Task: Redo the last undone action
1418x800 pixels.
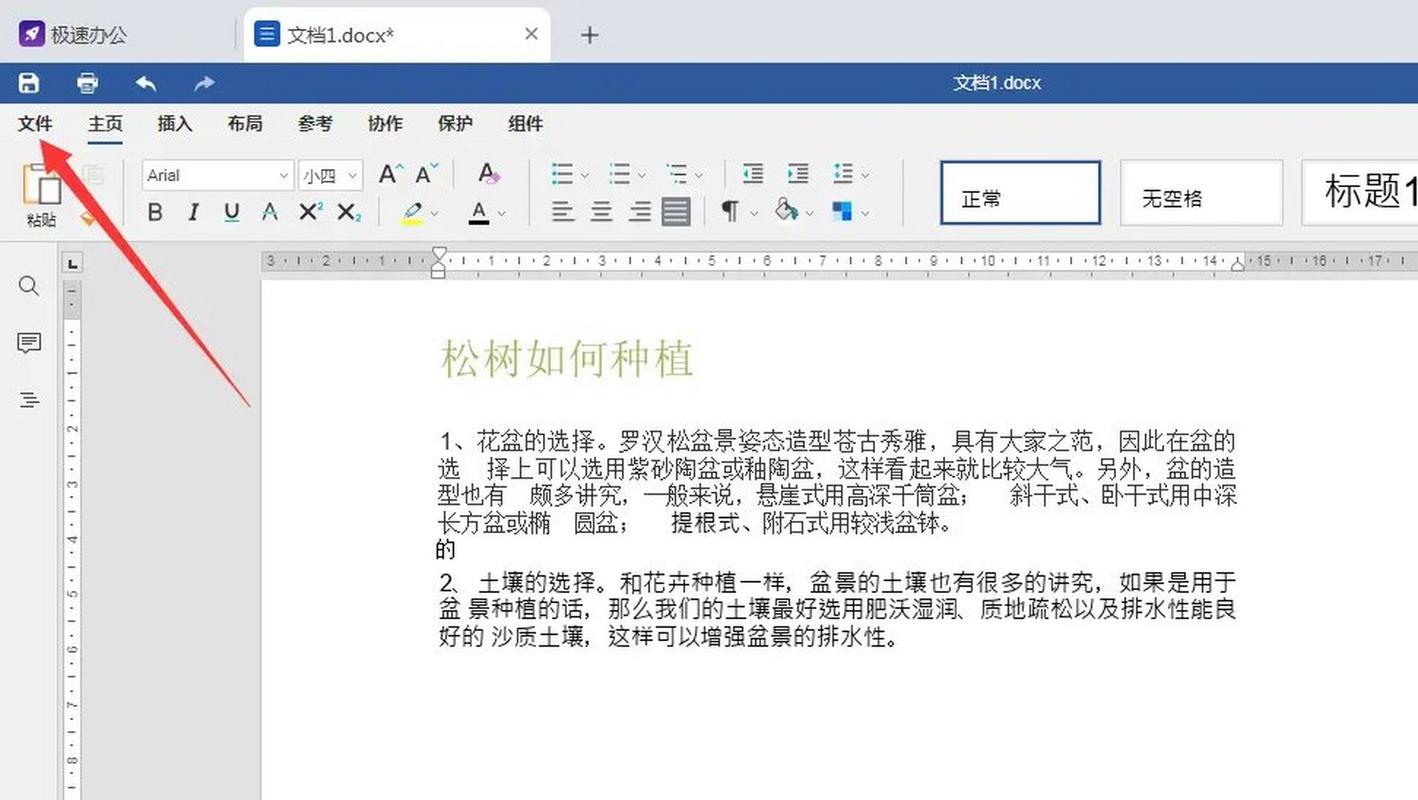Action: pyautogui.click(x=204, y=83)
